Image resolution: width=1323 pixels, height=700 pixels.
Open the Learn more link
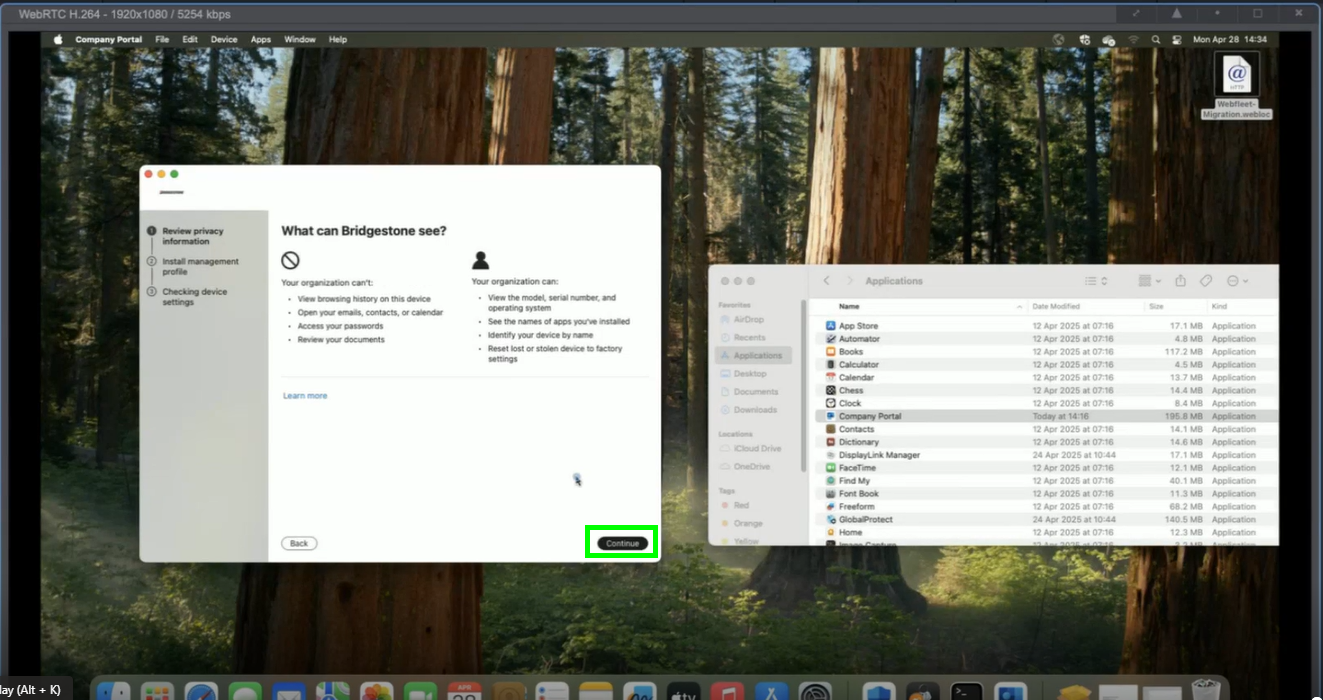click(x=305, y=396)
